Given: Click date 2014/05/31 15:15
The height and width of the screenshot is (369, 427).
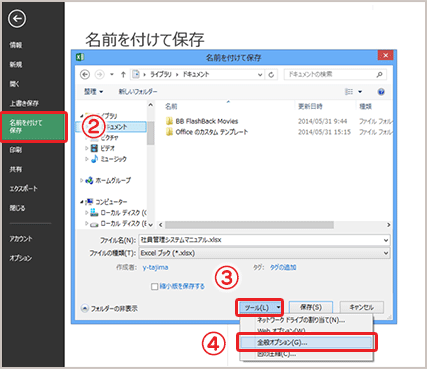Looking at the screenshot, I should click(x=324, y=132).
